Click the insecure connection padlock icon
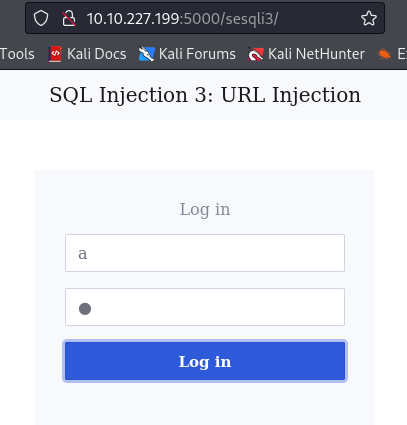407x425 pixels. coord(69,18)
